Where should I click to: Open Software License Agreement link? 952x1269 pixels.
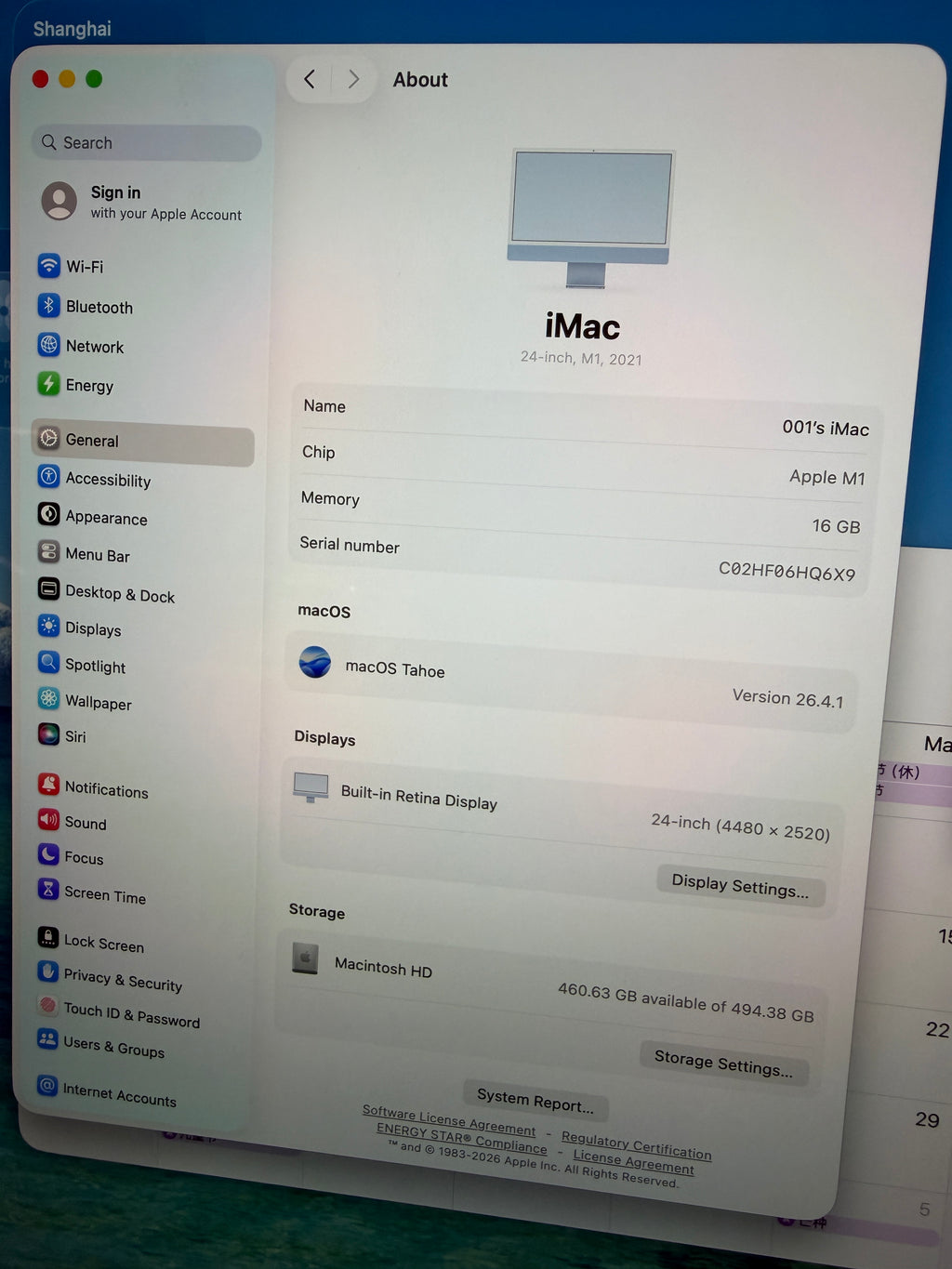tap(449, 1120)
